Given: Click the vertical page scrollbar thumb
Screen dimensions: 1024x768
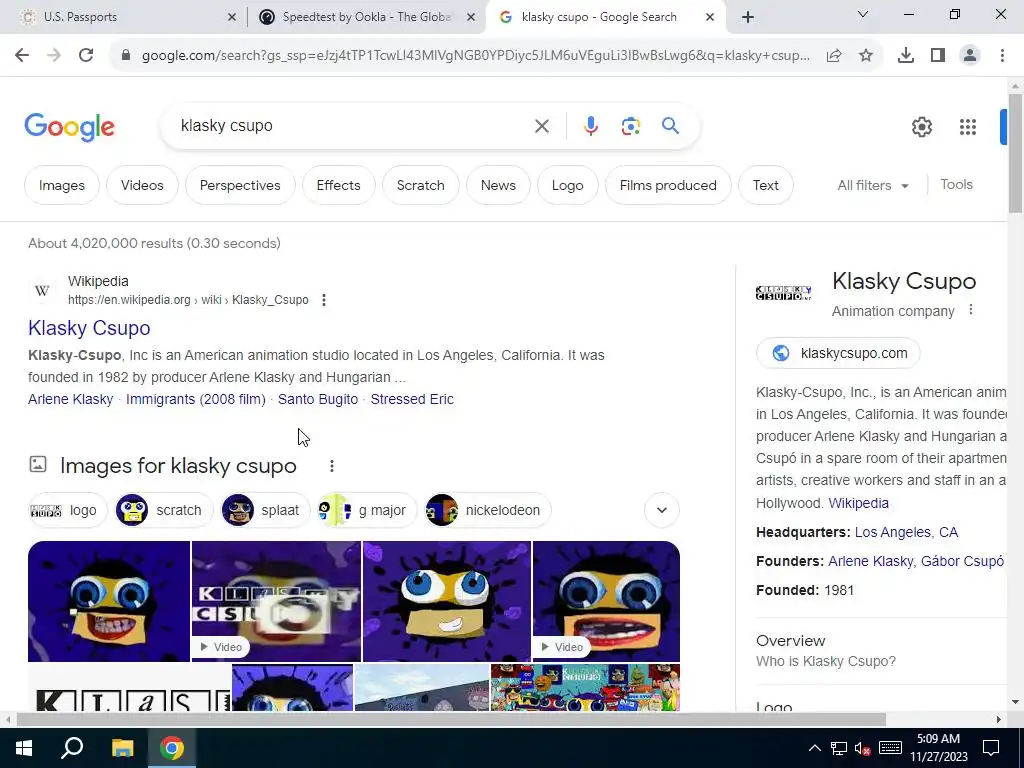Looking at the screenshot, I should coord(1015,153).
